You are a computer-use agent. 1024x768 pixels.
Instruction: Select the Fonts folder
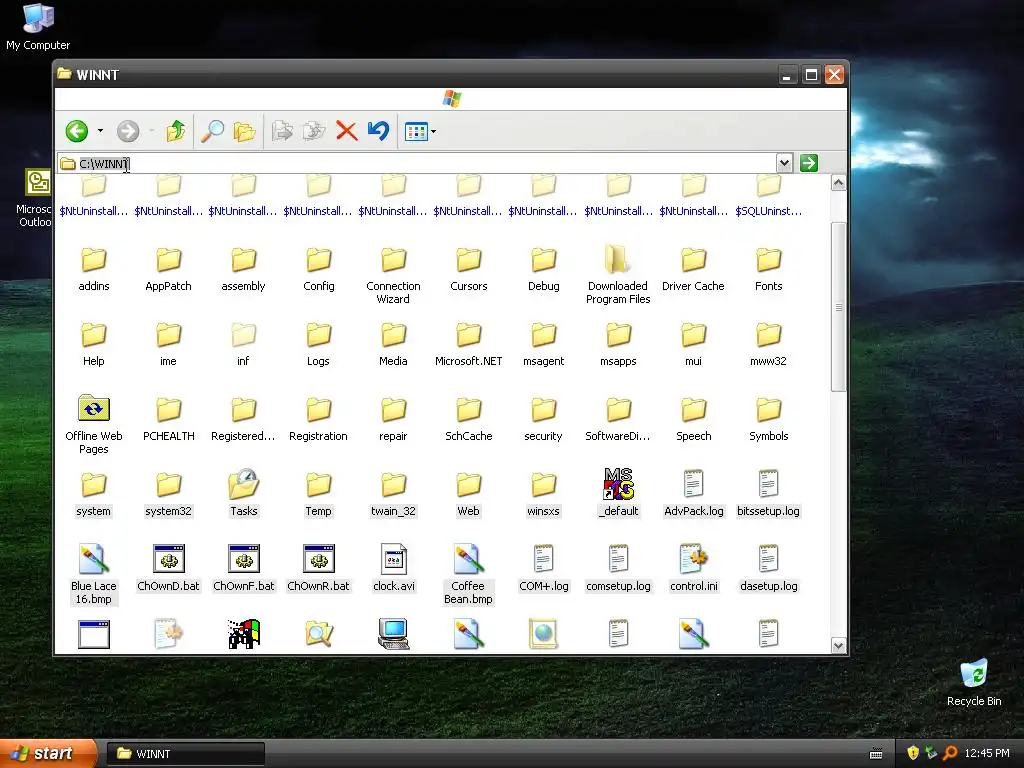[x=769, y=269]
